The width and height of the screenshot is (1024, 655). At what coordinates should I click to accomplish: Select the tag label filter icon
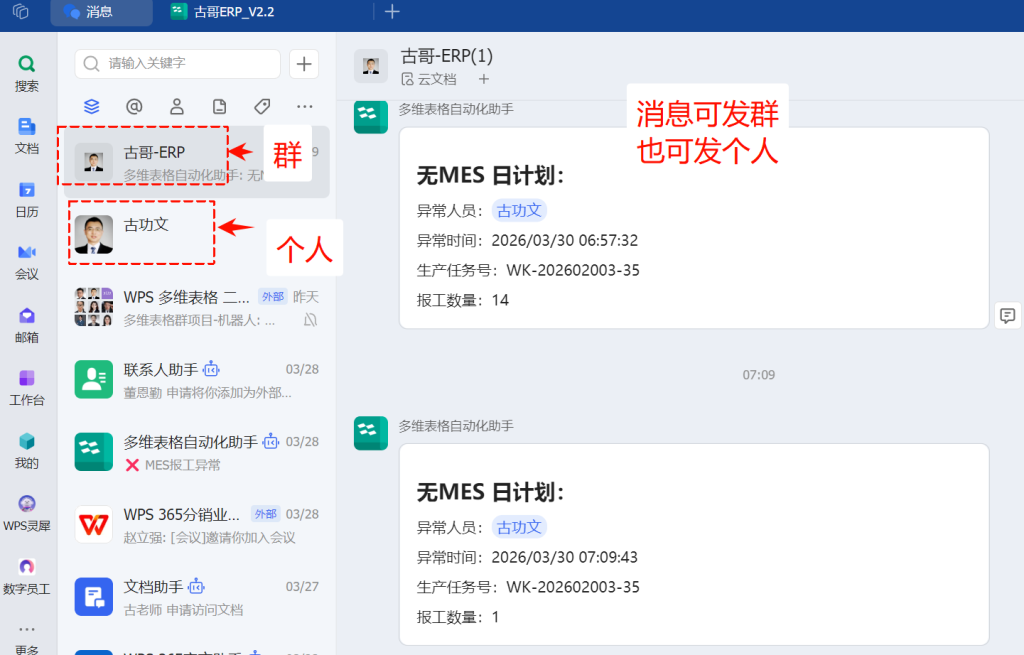click(262, 106)
